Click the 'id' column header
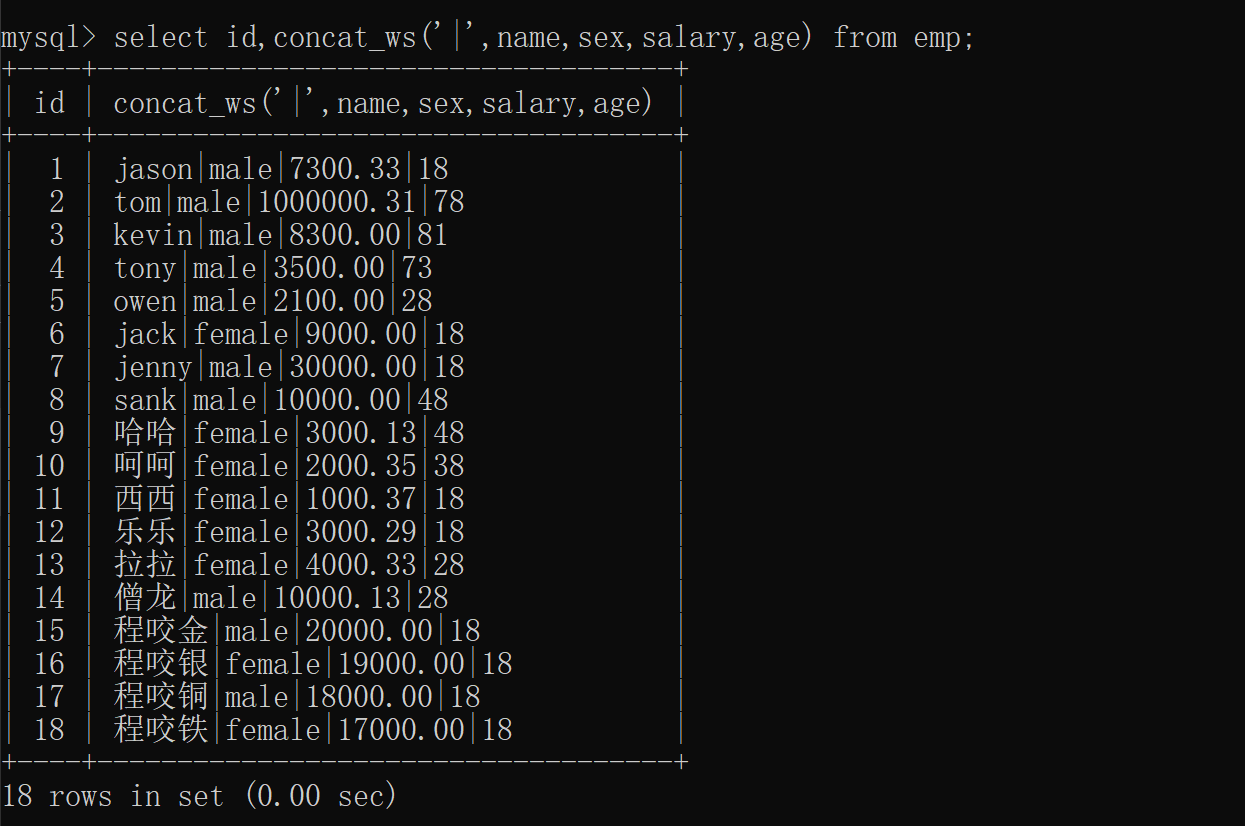The image size is (1245, 826). tap(49, 103)
